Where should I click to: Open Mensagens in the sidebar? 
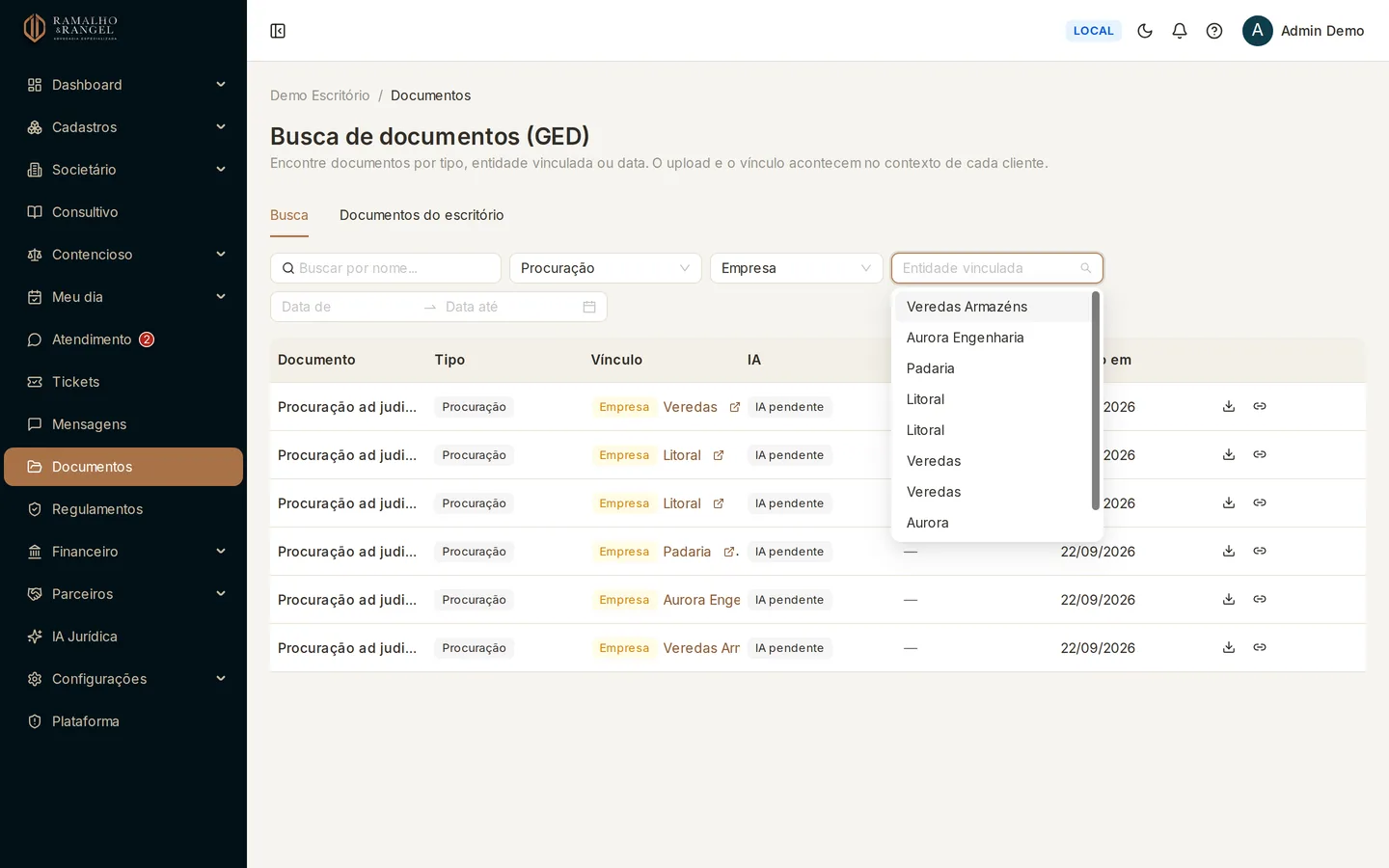tap(123, 424)
